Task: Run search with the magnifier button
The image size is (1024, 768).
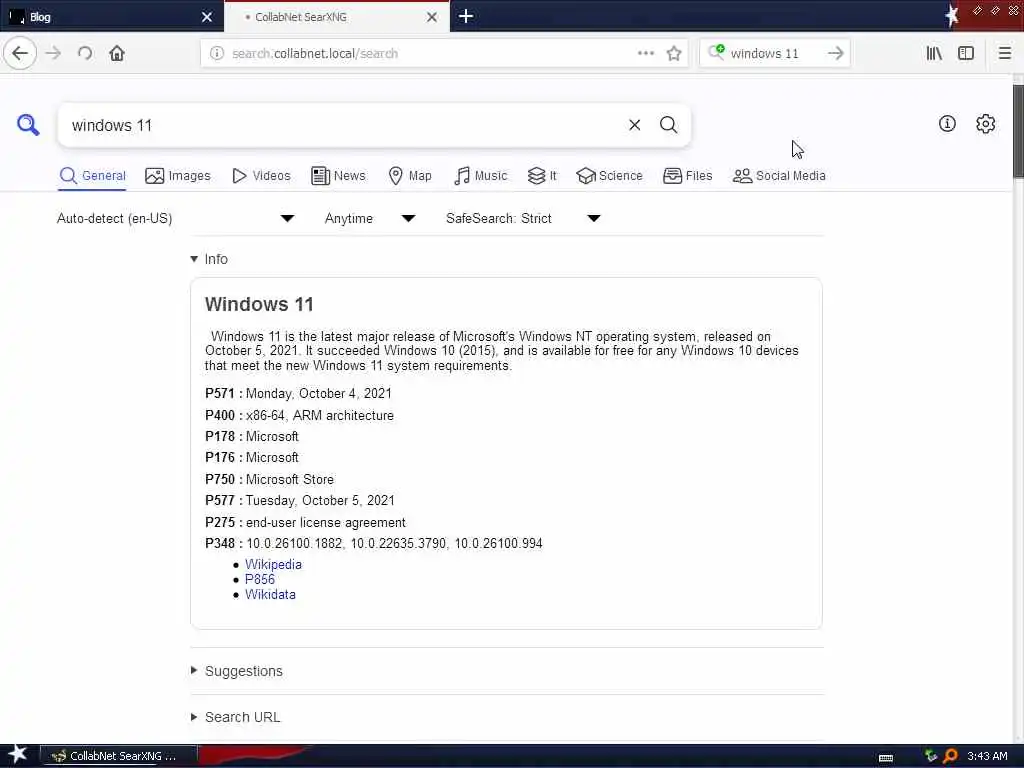Action: 669,125
